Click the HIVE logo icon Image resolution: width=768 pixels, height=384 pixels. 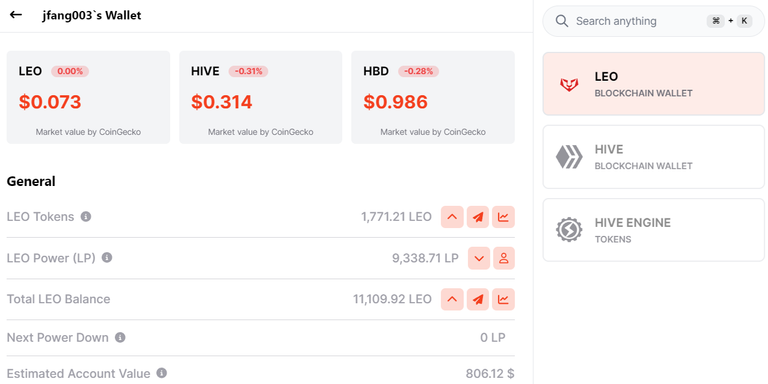click(569, 157)
